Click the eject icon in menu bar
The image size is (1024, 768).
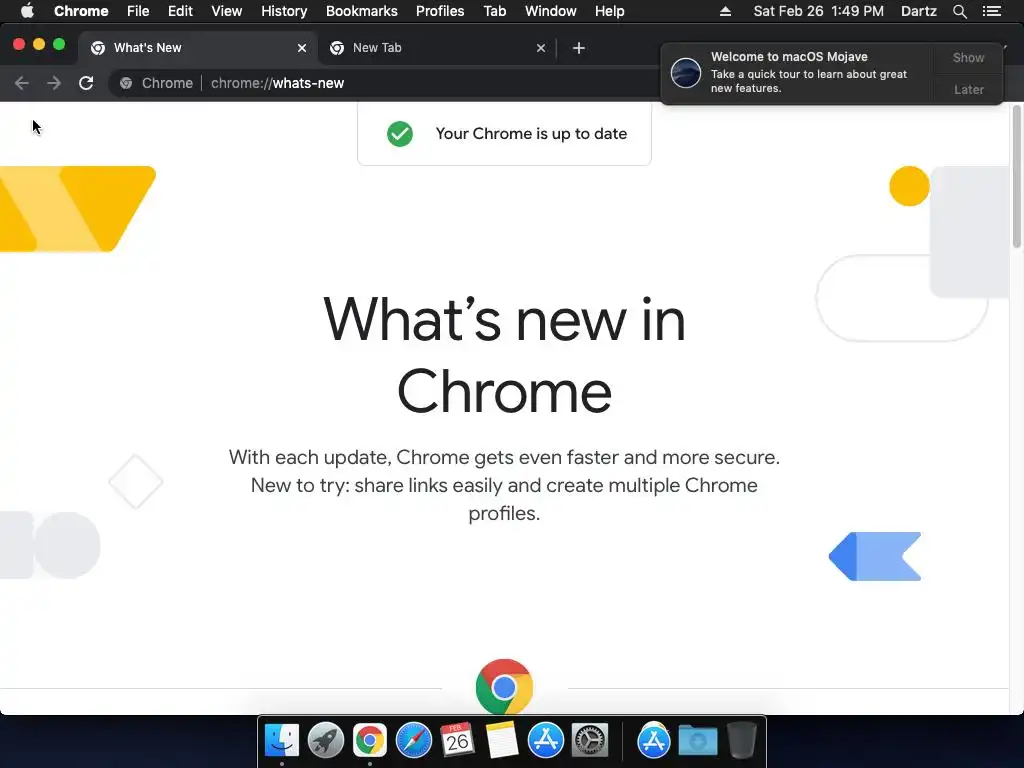pos(726,11)
